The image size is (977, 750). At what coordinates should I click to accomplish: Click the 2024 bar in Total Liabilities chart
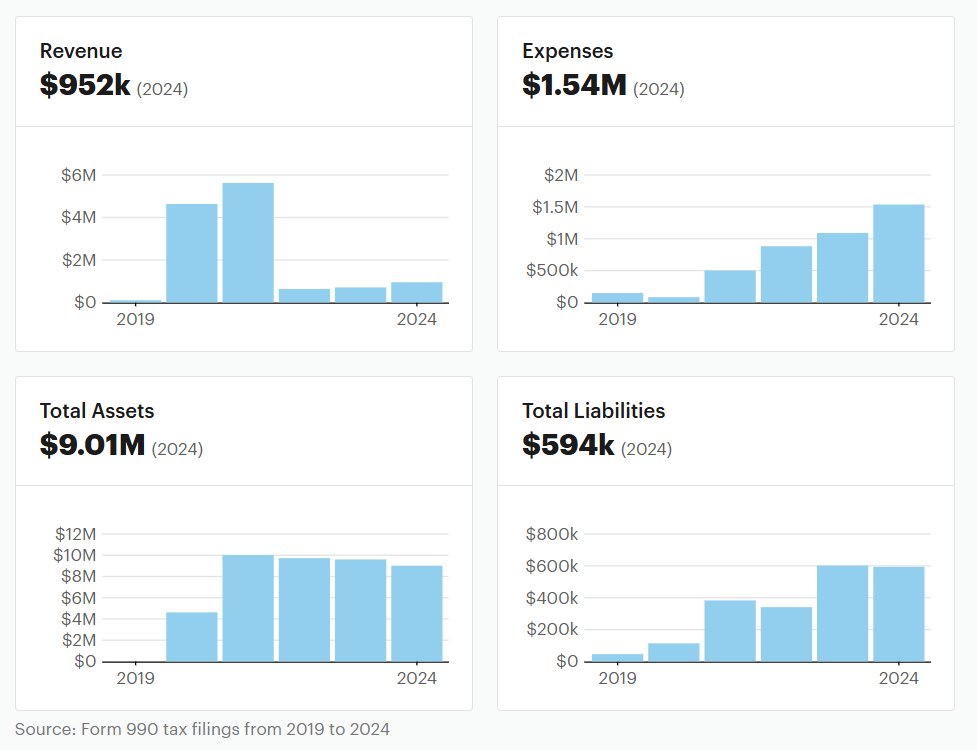tap(899, 614)
